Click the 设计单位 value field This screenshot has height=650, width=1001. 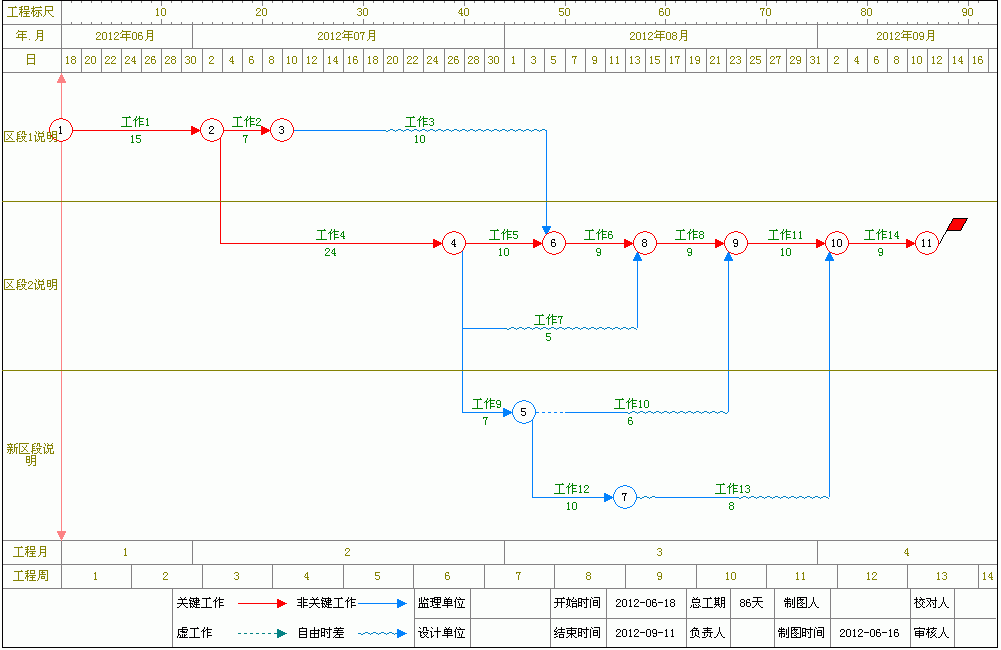(x=510, y=633)
